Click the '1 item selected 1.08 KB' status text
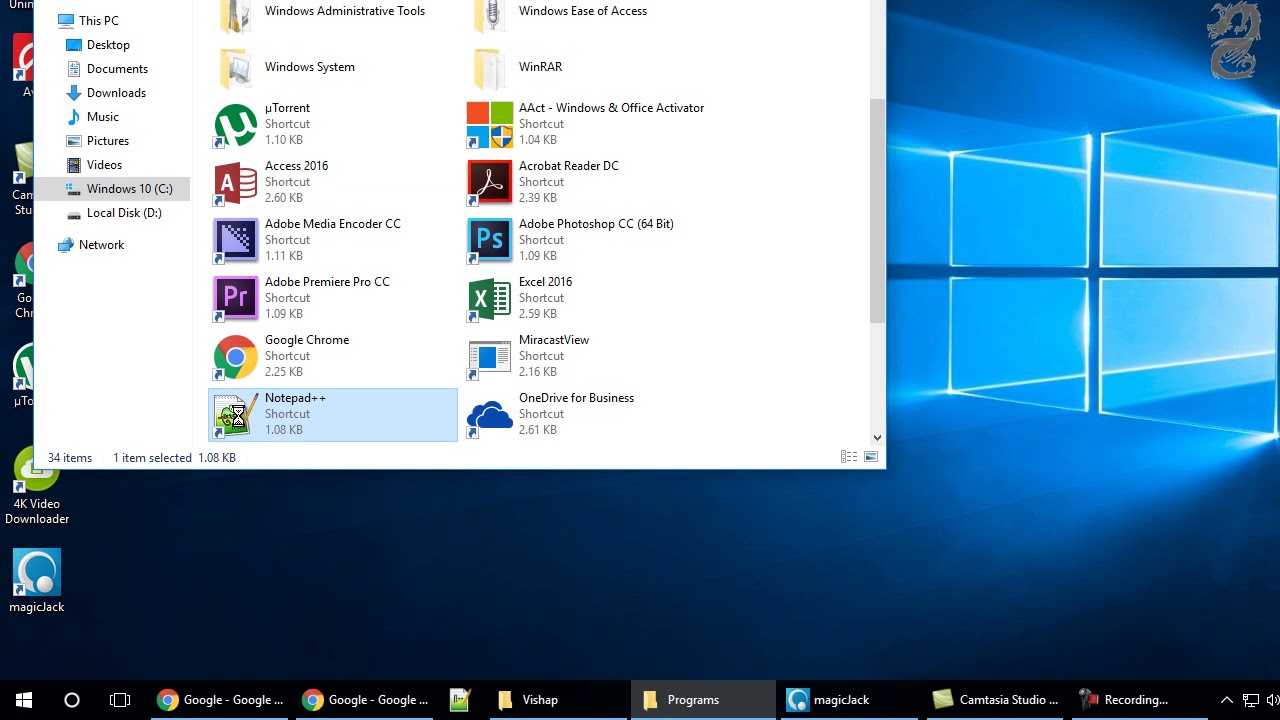 (174, 458)
